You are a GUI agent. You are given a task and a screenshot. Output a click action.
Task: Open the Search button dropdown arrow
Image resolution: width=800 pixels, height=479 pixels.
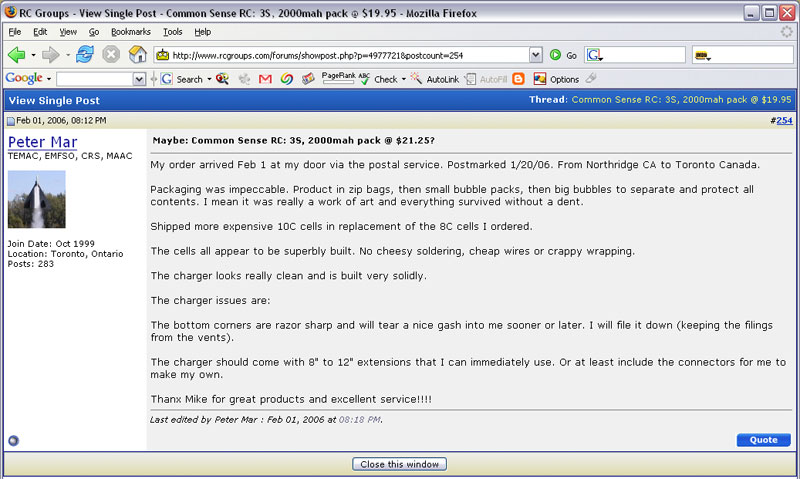[x=209, y=79]
